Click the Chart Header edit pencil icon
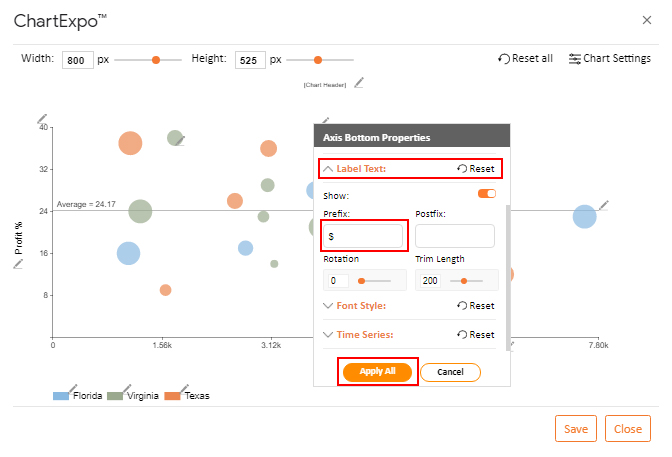672x457 pixels. (x=359, y=83)
